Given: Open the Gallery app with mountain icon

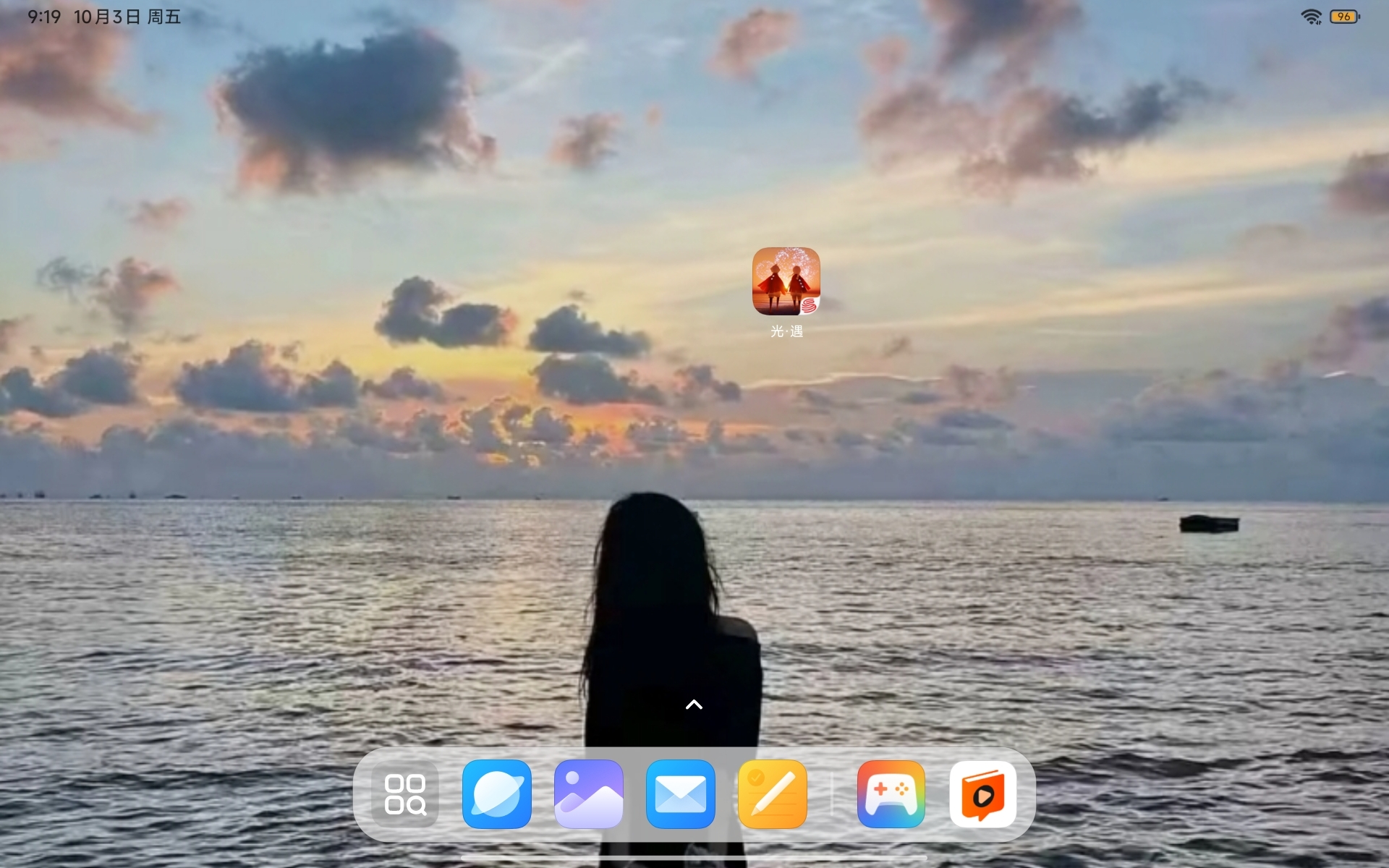Looking at the screenshot, I should tap(589, 793).
